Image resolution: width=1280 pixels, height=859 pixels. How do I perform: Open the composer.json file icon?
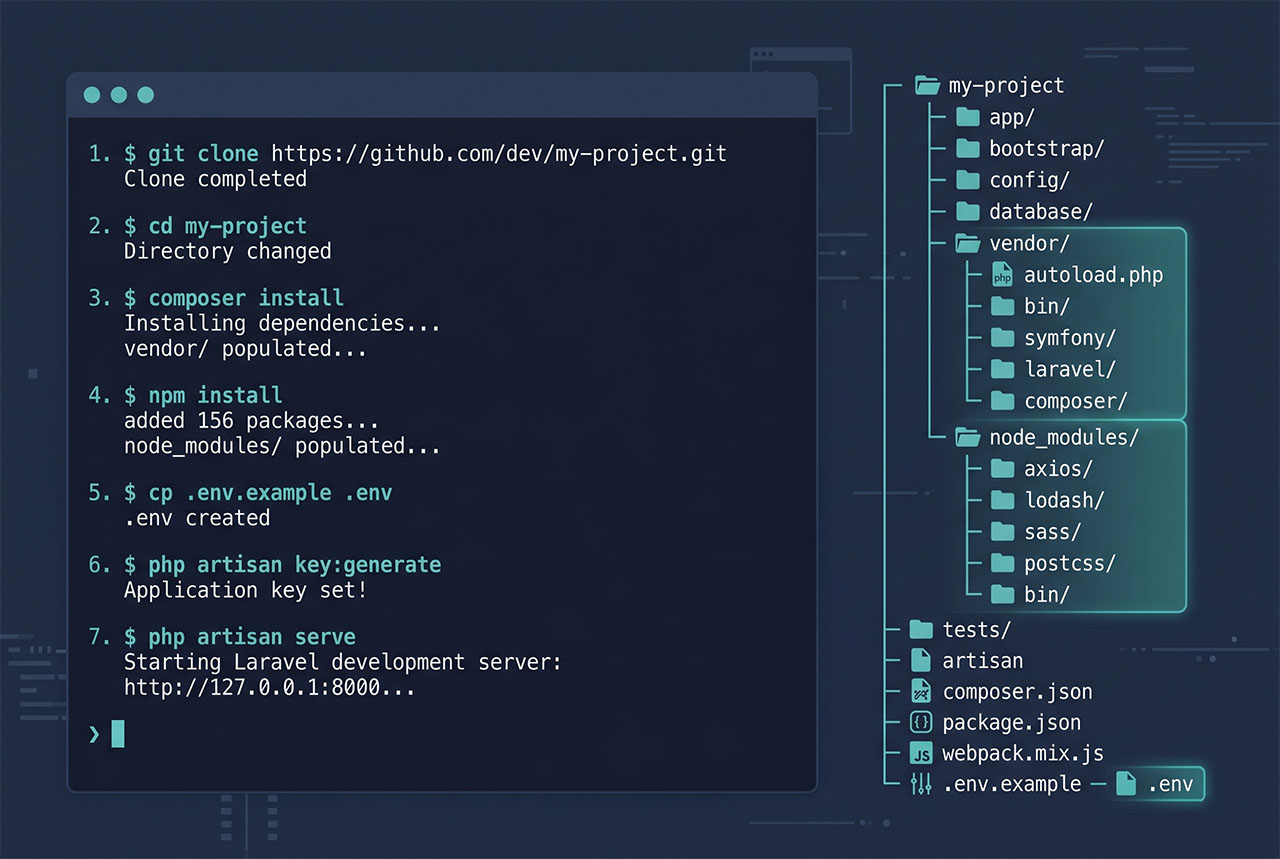[921, 691]
